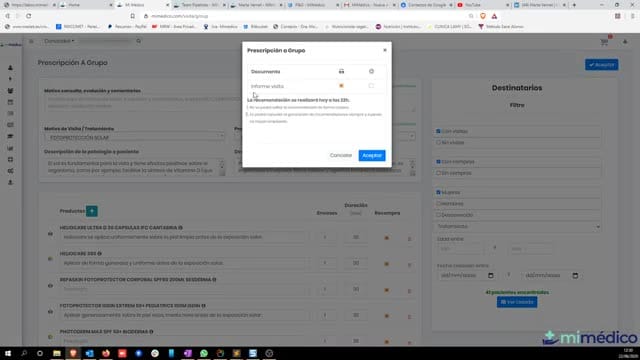Click the circular icon in the Documento header row
Screen dimensions: 640x360
coord(371,71)
